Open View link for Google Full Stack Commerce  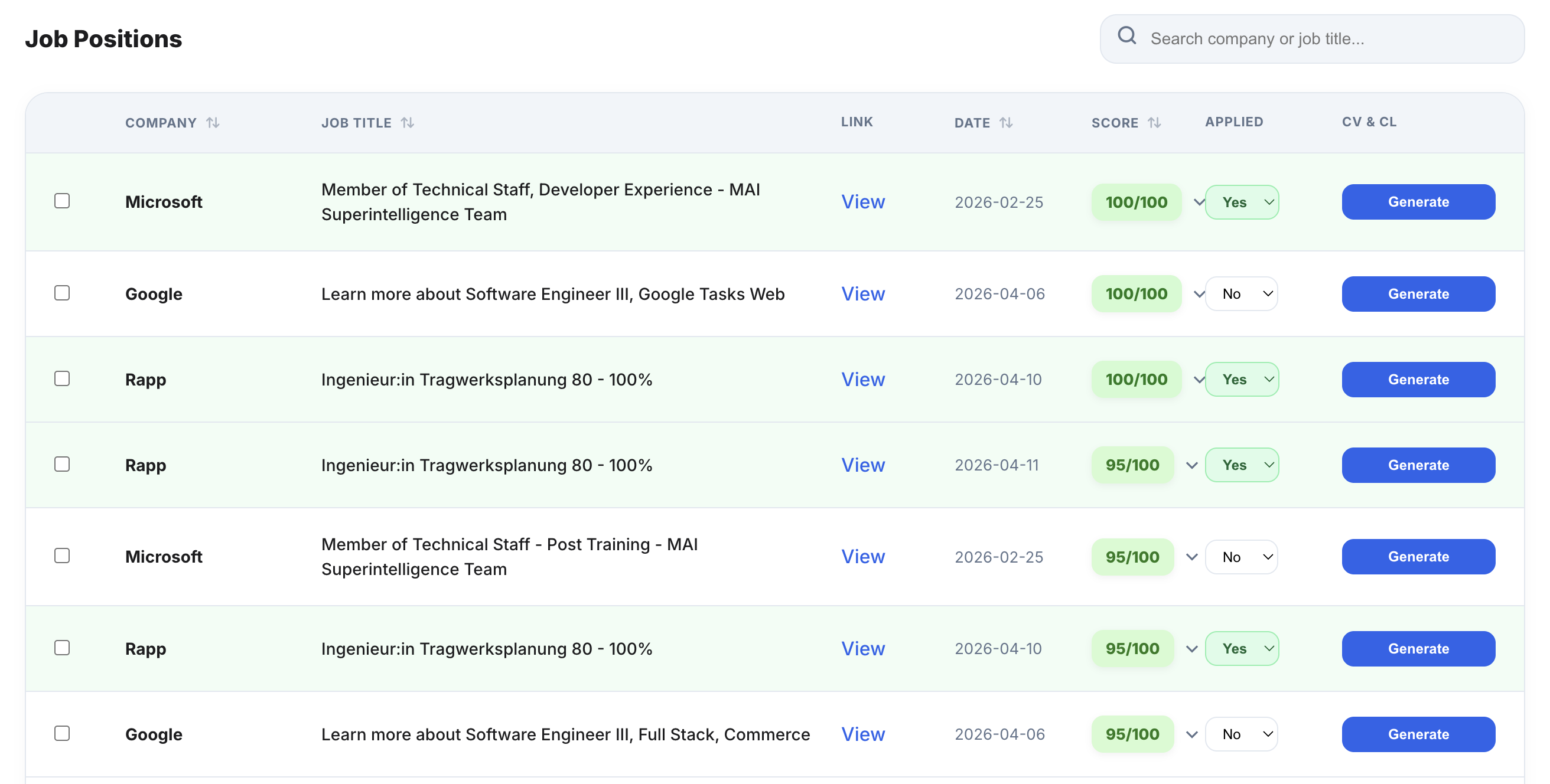[x=863, y=734]
